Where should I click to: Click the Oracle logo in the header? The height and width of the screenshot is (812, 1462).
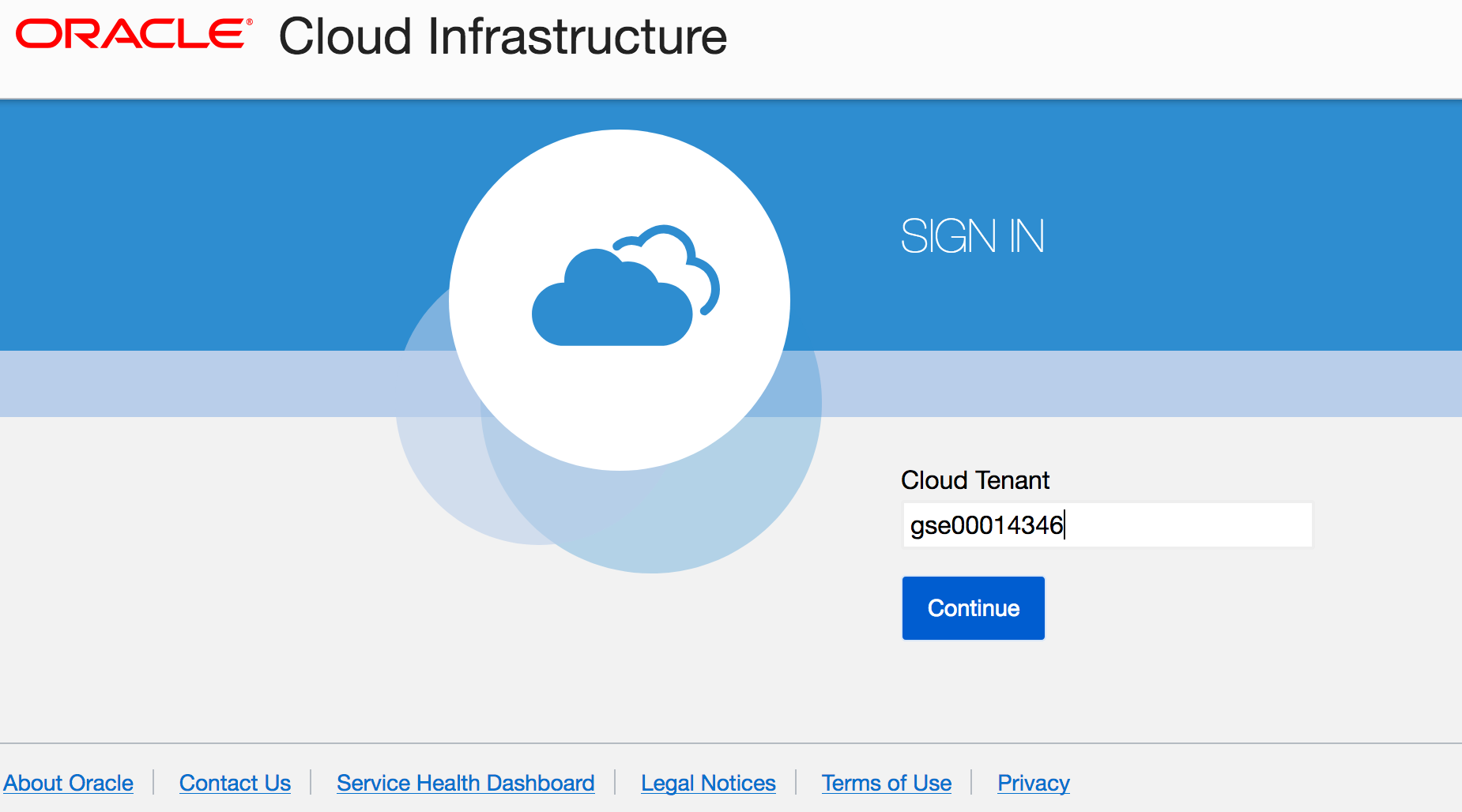(x=134, y=34)
